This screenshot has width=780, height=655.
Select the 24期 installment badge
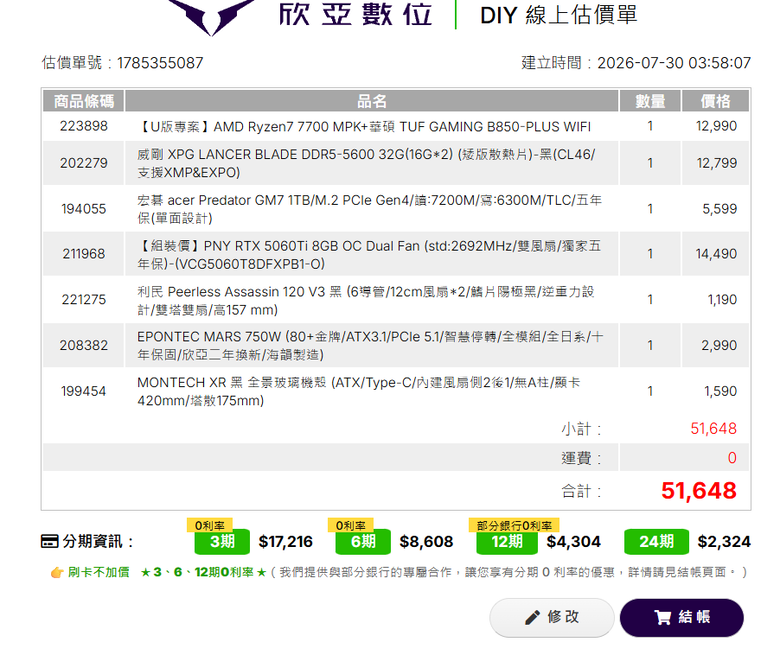(657, 542)
